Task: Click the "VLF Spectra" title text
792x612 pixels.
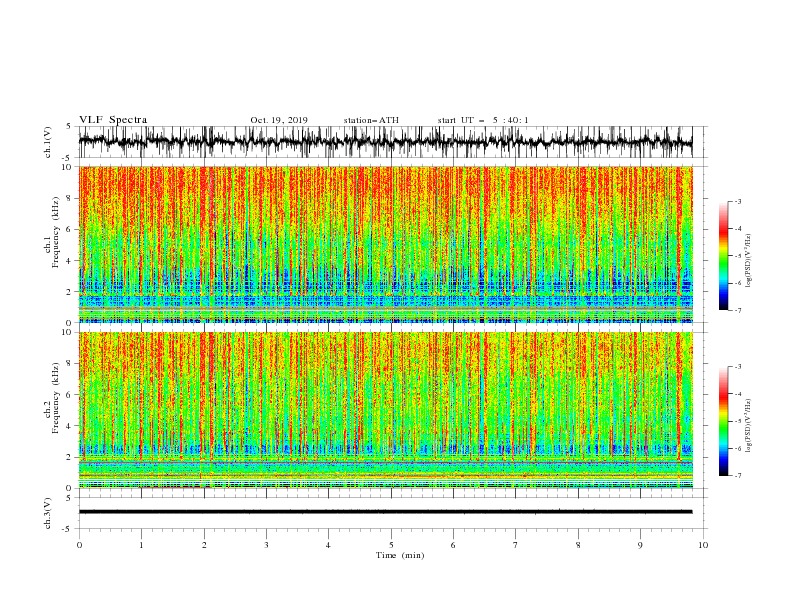Action: tap(113, 120)
